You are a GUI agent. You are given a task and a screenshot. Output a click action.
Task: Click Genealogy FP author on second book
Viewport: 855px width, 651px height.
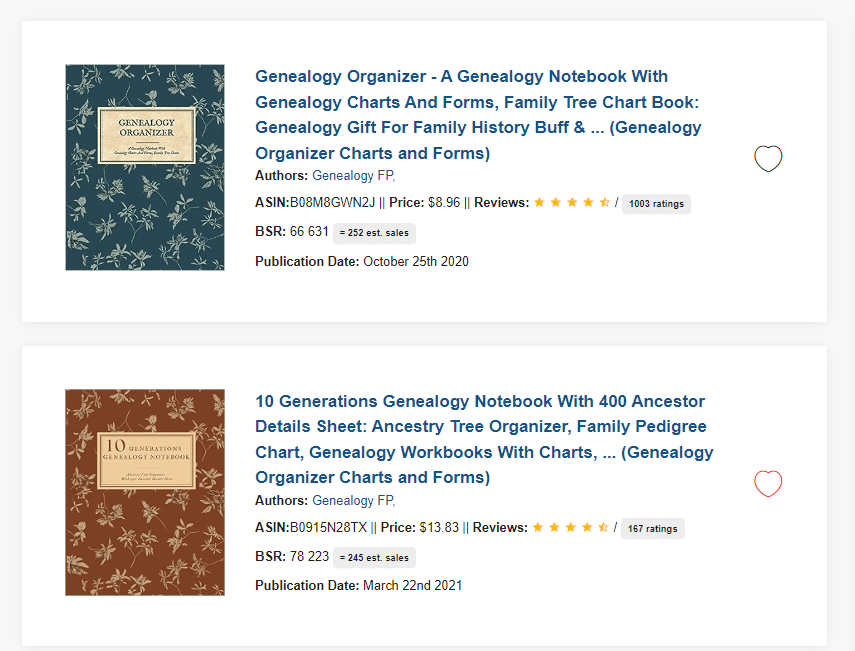[x=353, y=501]
